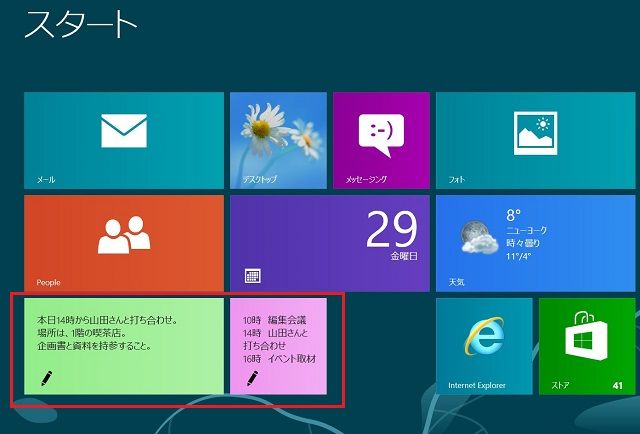Click 10時 編集会議 on pink note
This screenshot has height=434, width=640.
click(x=274, y=320)
